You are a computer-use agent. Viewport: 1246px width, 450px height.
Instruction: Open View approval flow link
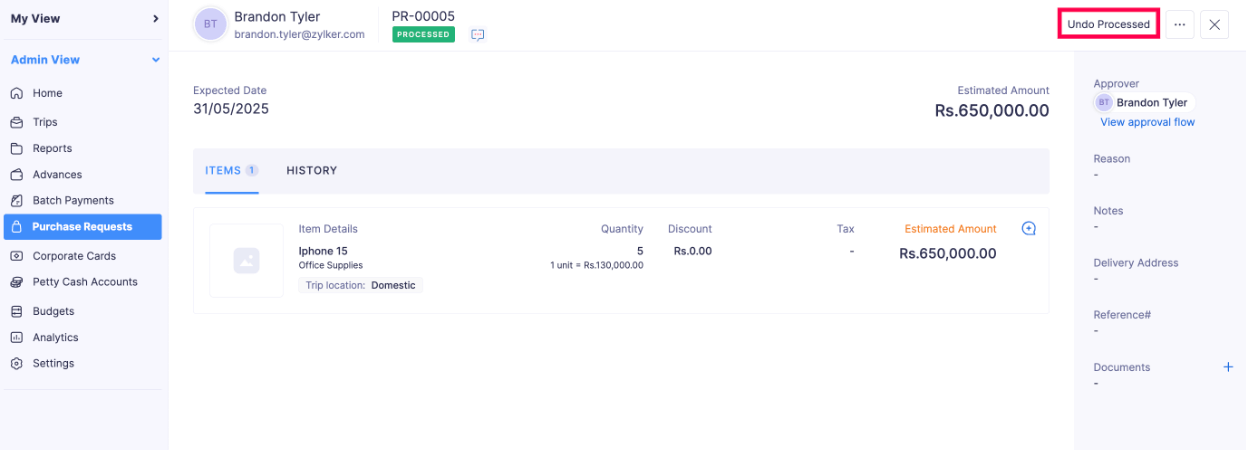[1147, 122]
